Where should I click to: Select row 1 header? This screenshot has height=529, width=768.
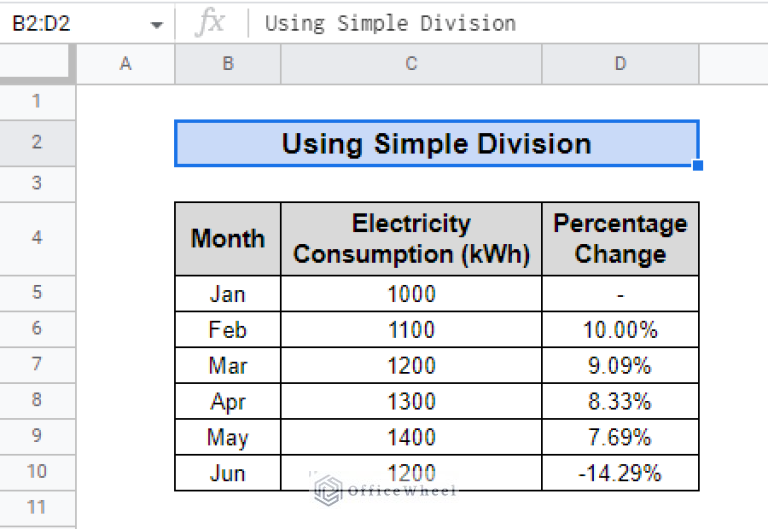38,101
